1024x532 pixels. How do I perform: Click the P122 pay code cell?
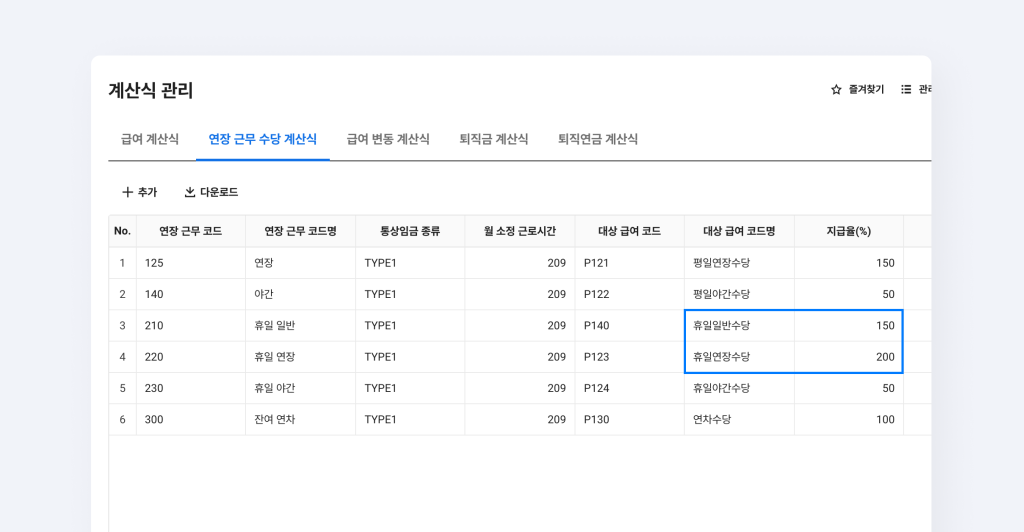click(630, 294)
